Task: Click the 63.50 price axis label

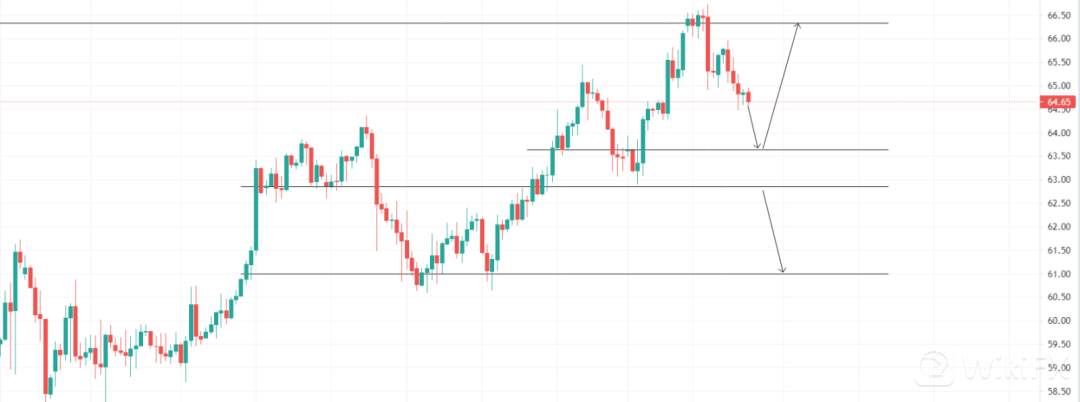Action: tap(1060, 156)
